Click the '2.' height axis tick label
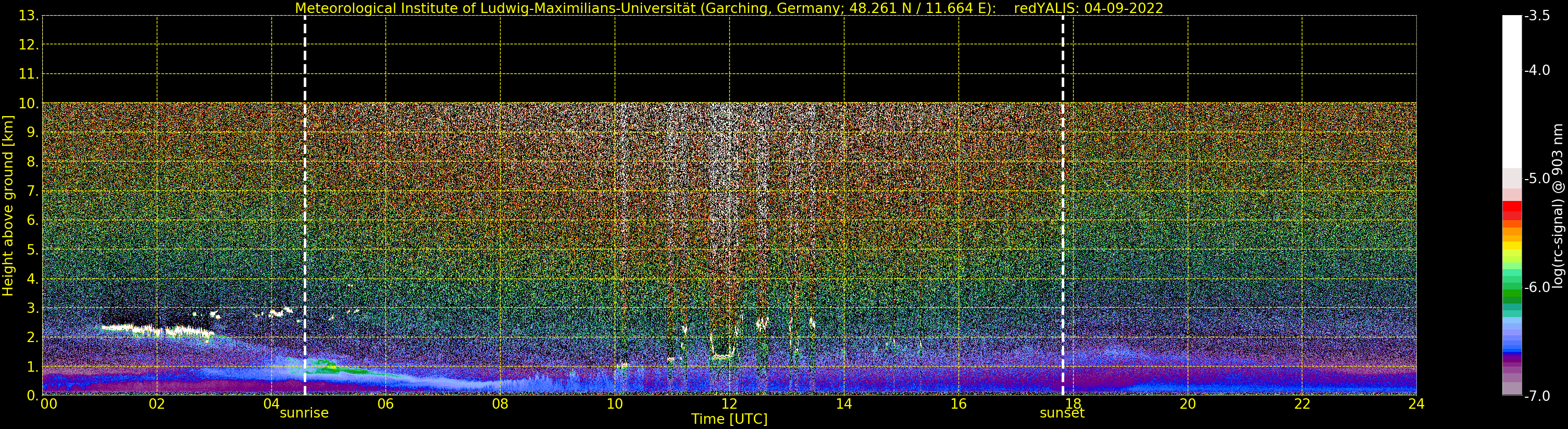Screen dimensions: 1568x429 tap(32, 337)
